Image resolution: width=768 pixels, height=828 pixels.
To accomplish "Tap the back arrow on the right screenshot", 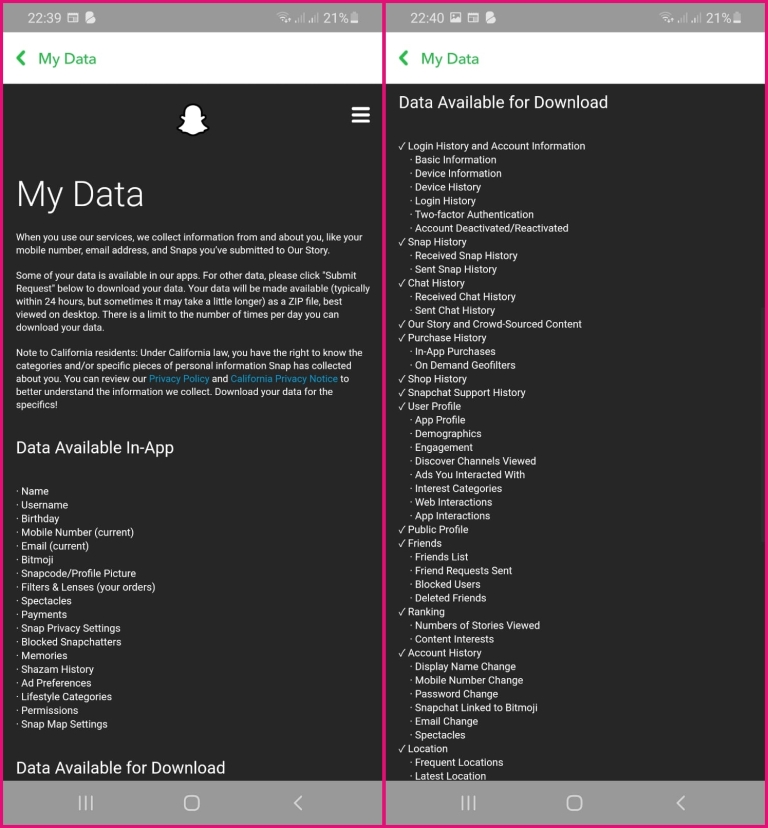I will 404,59.
